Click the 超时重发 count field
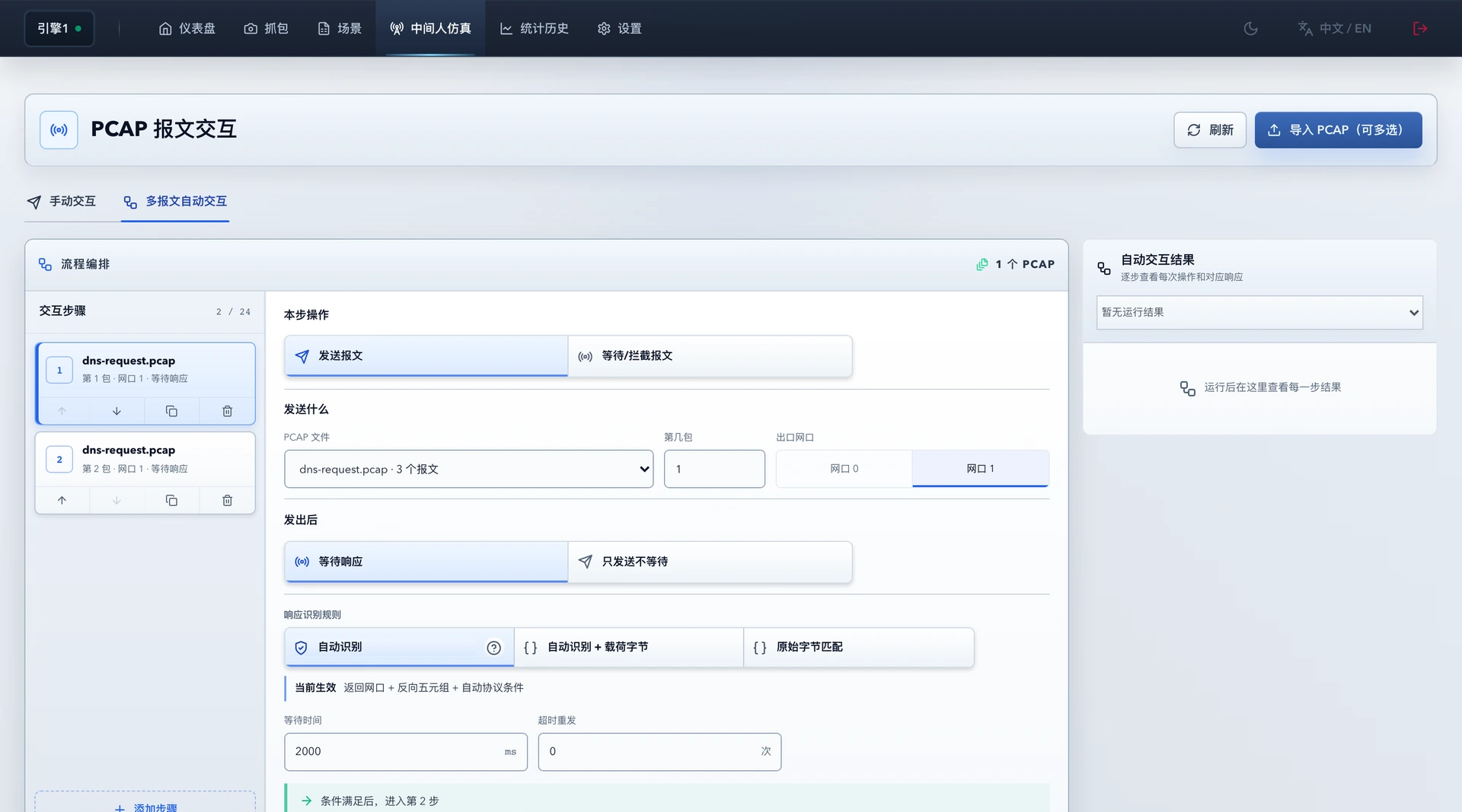 (x=659, y=752)
